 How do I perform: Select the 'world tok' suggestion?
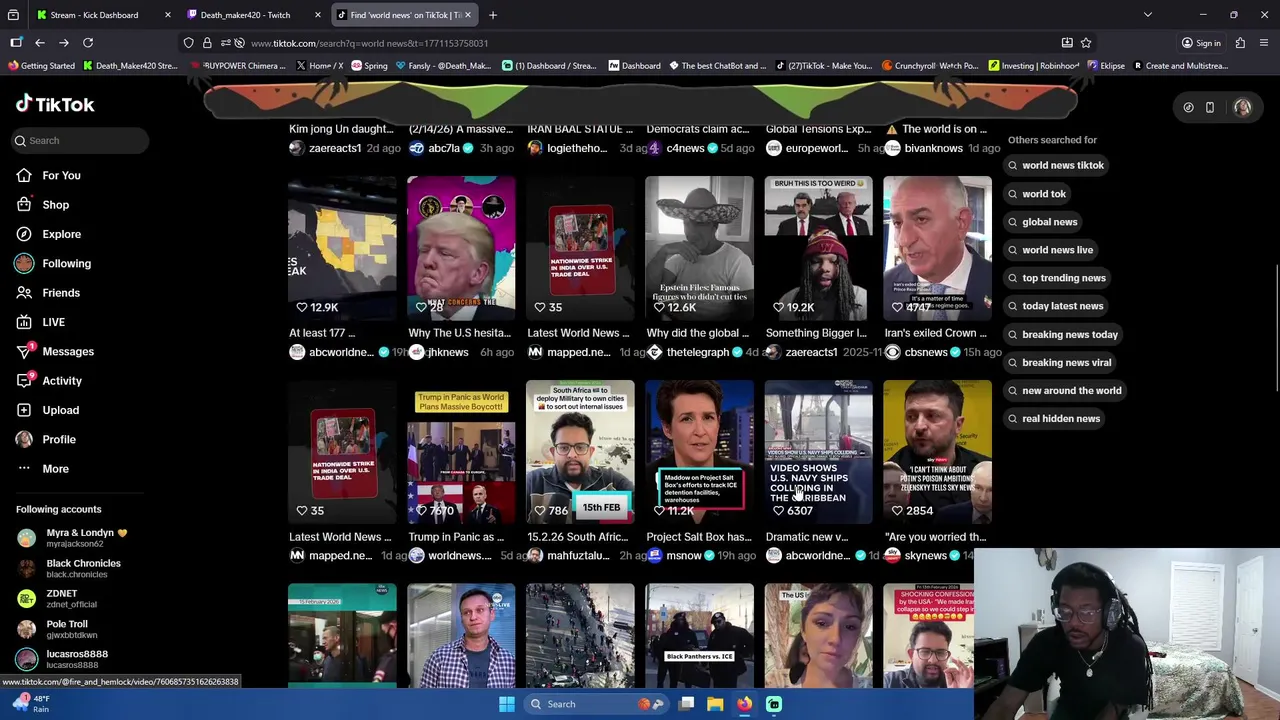[1037, 194]
